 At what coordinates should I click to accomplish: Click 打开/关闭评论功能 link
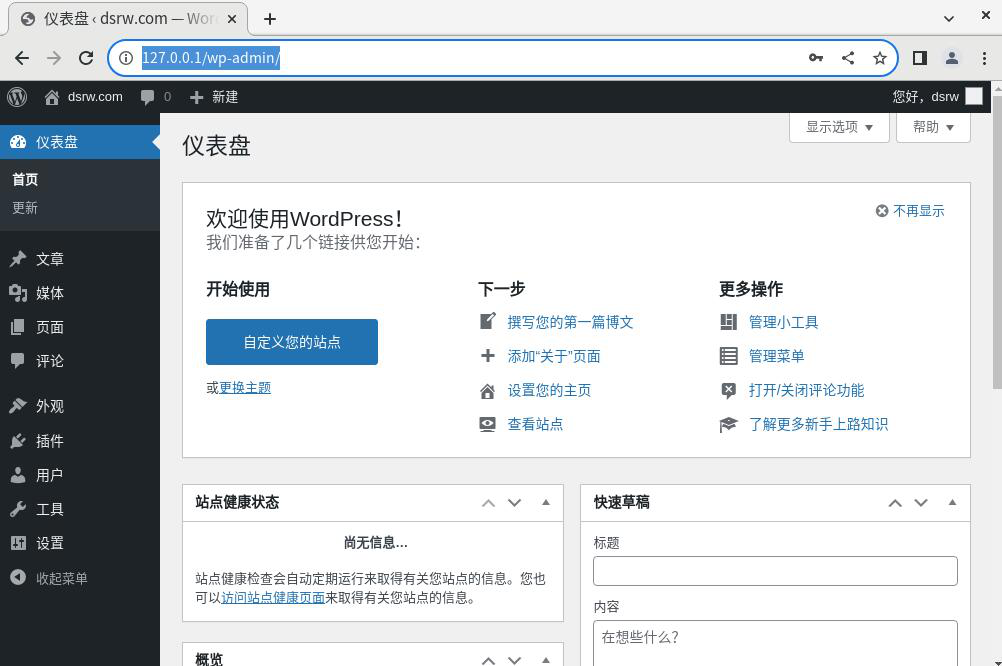pos(806,390)
